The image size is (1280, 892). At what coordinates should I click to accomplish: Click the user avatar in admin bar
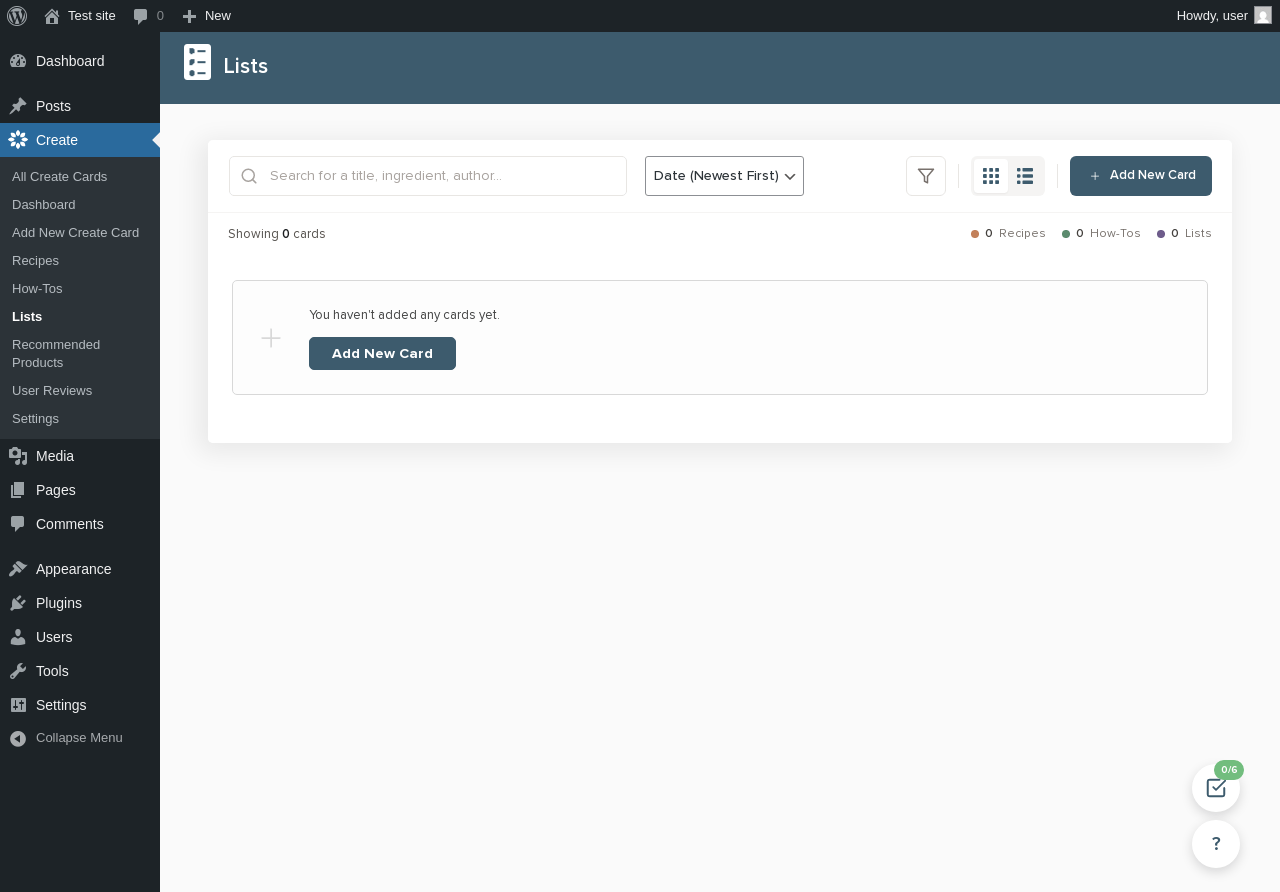(x=1263, y=16)
